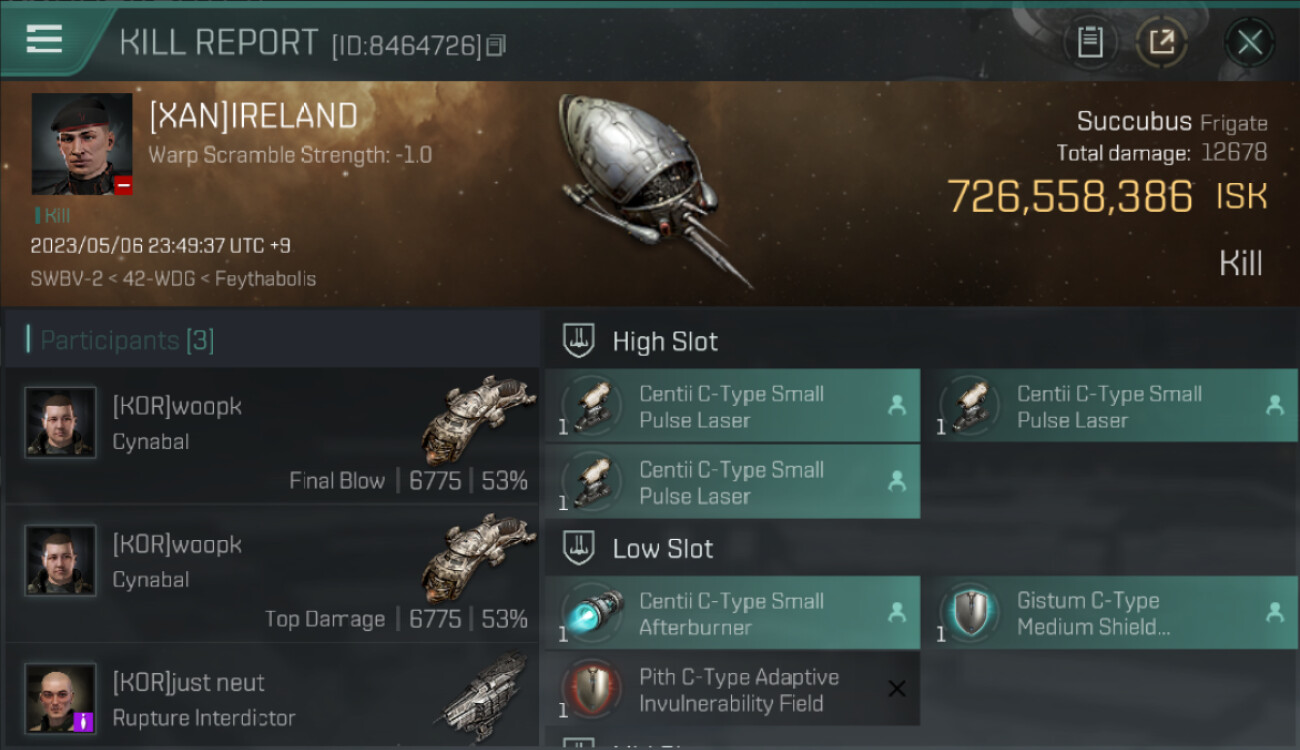The image size is (1300, 750).
Task: Click the clipboard report icon
Action: [x=1090, y=42]
